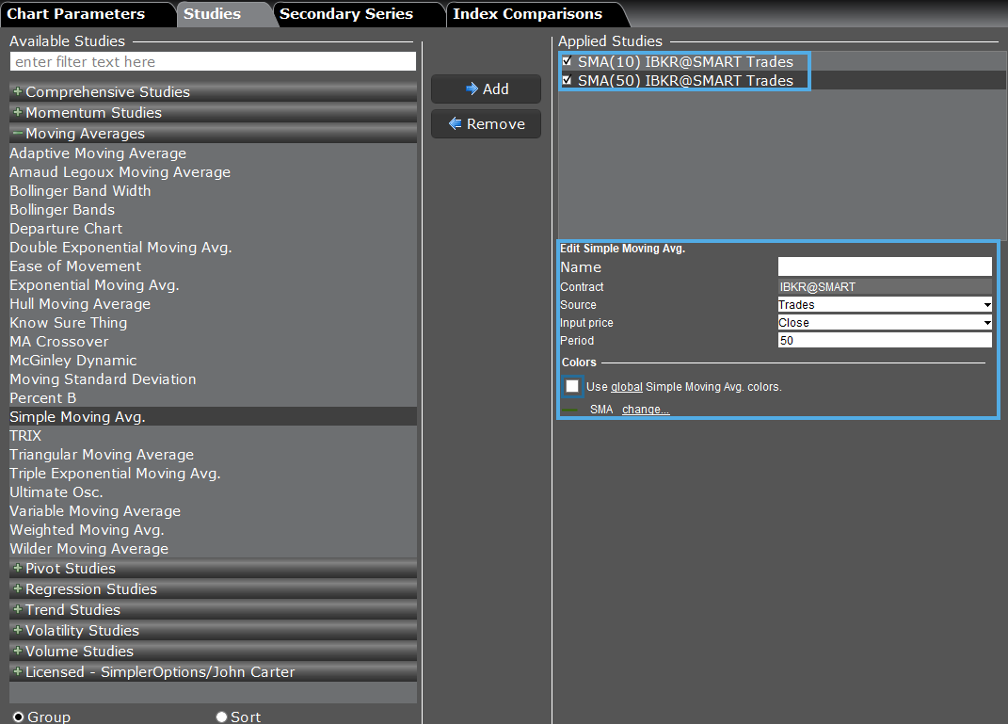The width and height of the screenshot is (1008, 724).
Task: Open the Input price dropdown
Action: 884,323
